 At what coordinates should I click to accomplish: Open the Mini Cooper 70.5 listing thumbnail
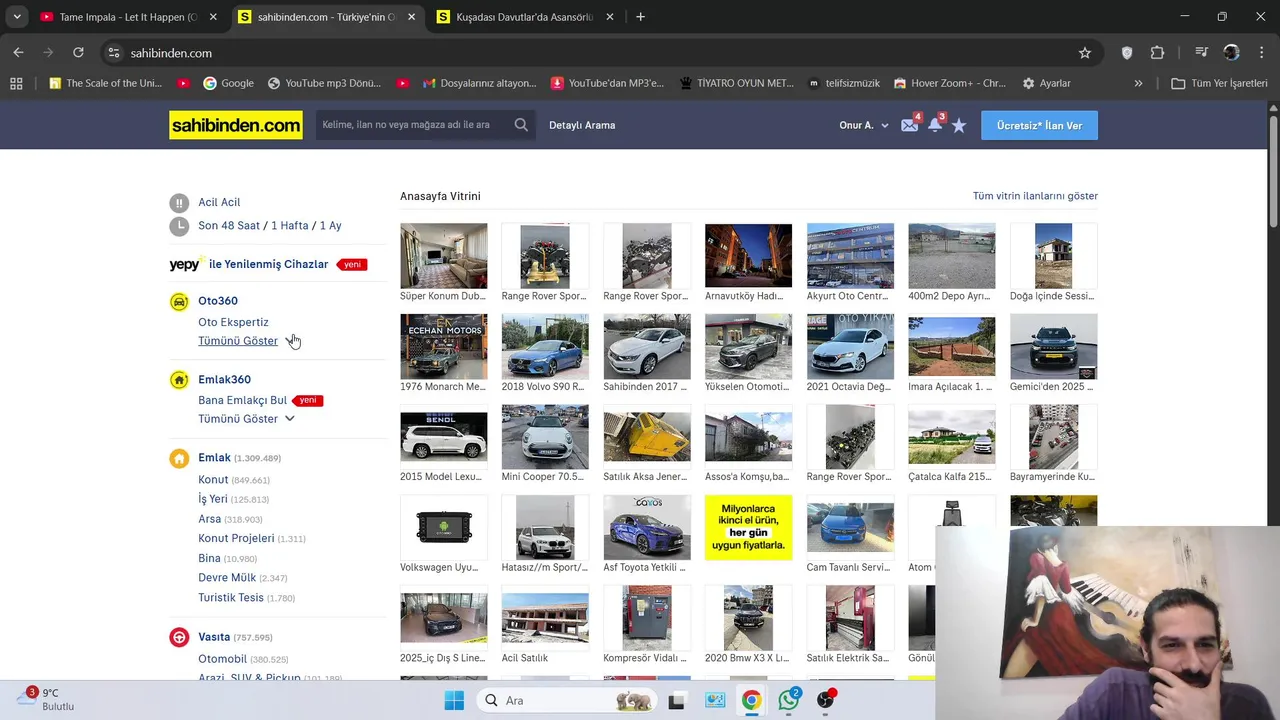pos(545,437)
